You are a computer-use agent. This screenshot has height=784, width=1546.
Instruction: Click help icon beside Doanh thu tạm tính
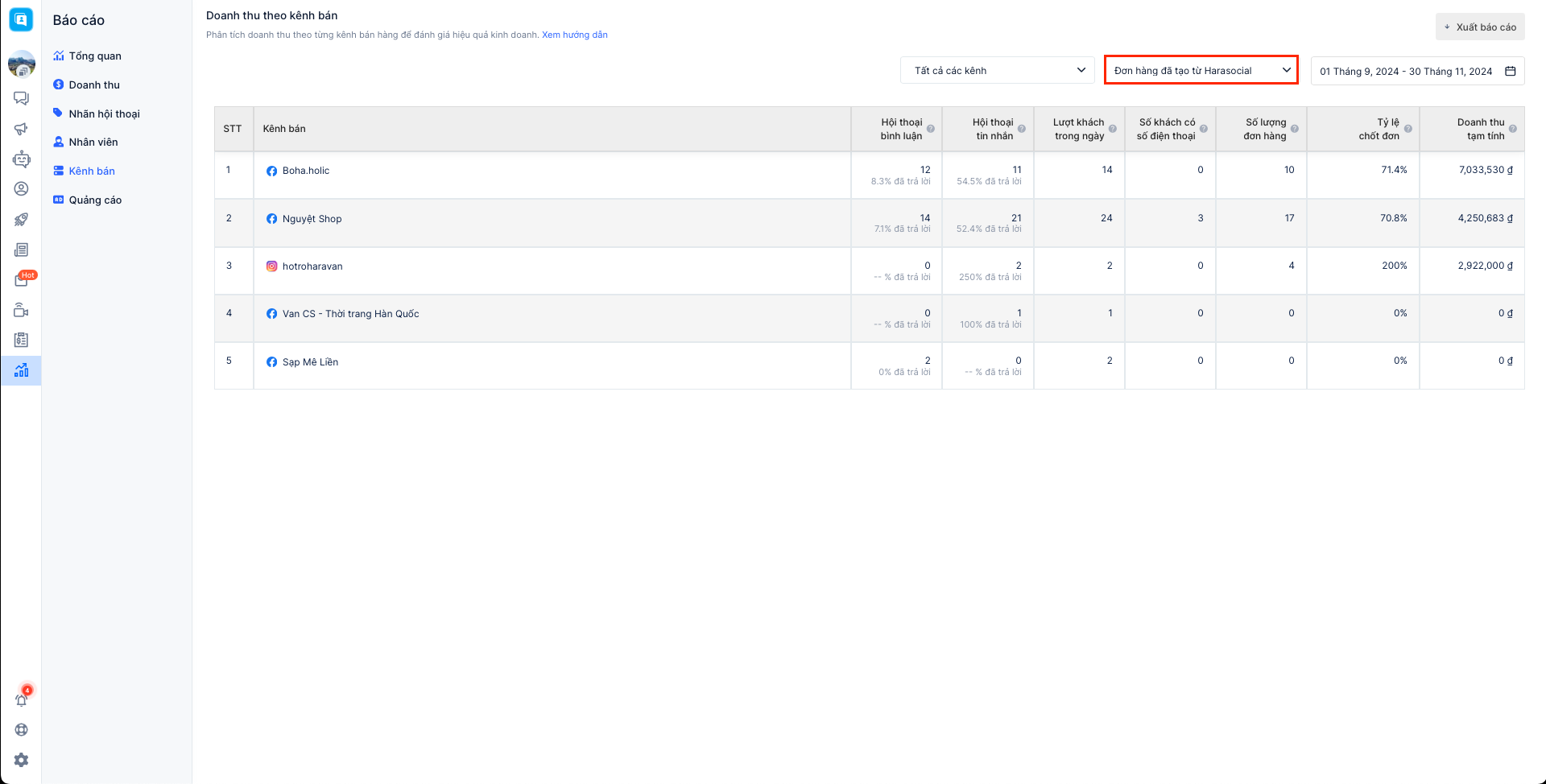(1513, 129)
